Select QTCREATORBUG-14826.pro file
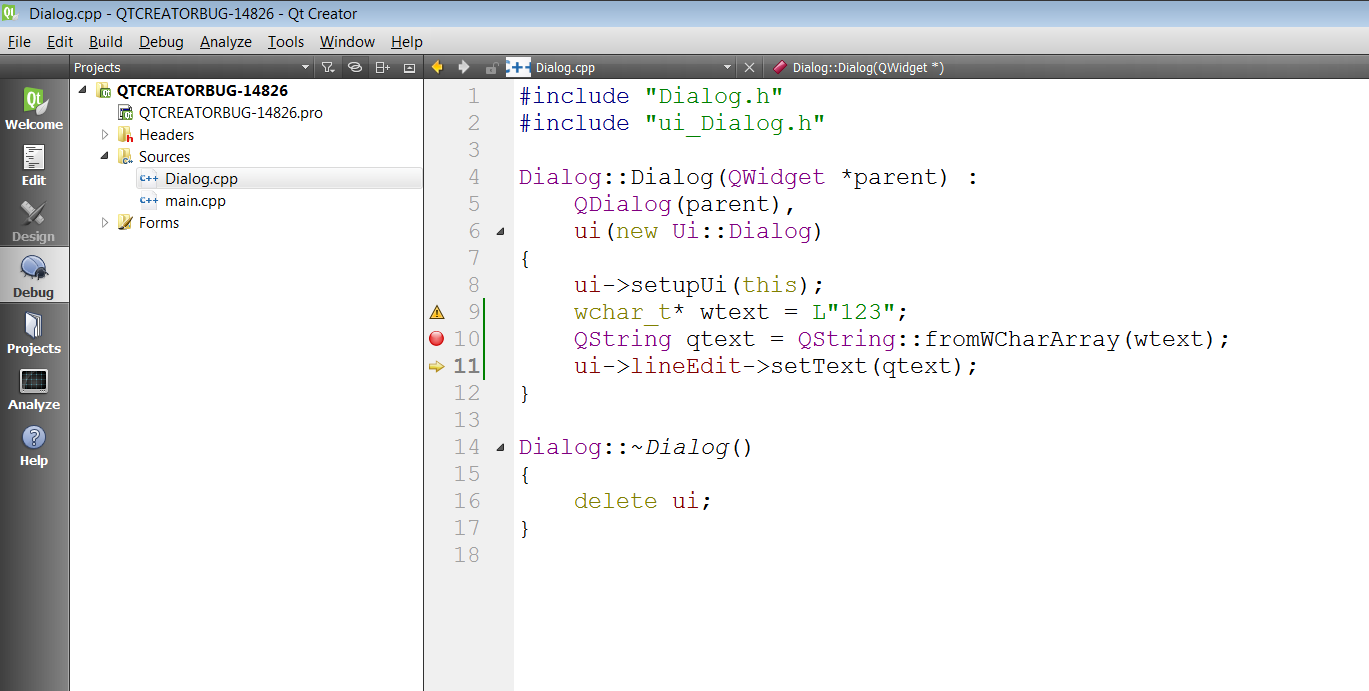 [x=230, y=113]
